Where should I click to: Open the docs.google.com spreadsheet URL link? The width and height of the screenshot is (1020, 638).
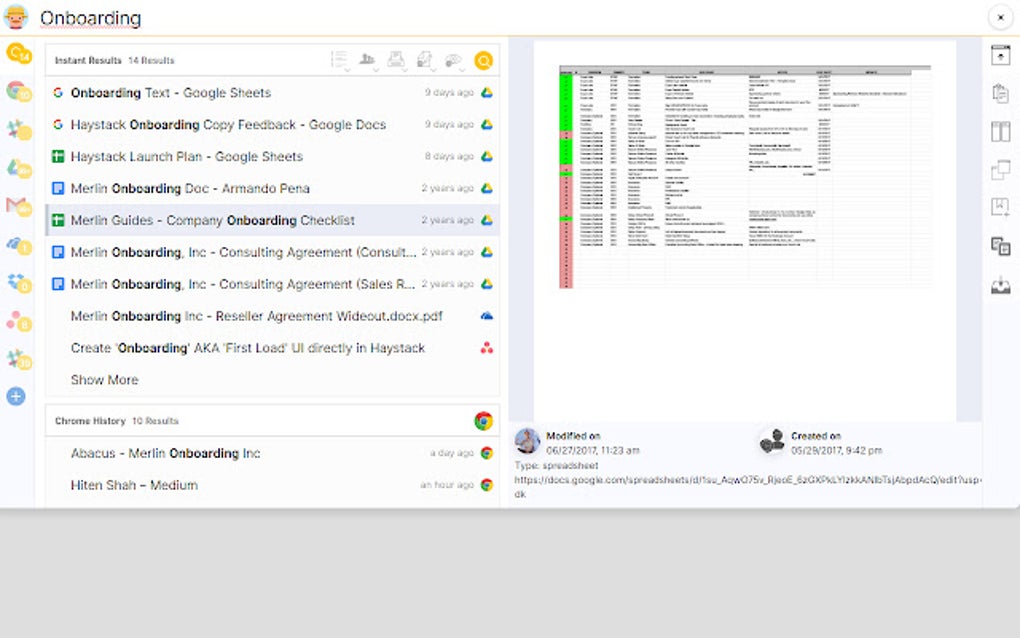click(747, 480)
